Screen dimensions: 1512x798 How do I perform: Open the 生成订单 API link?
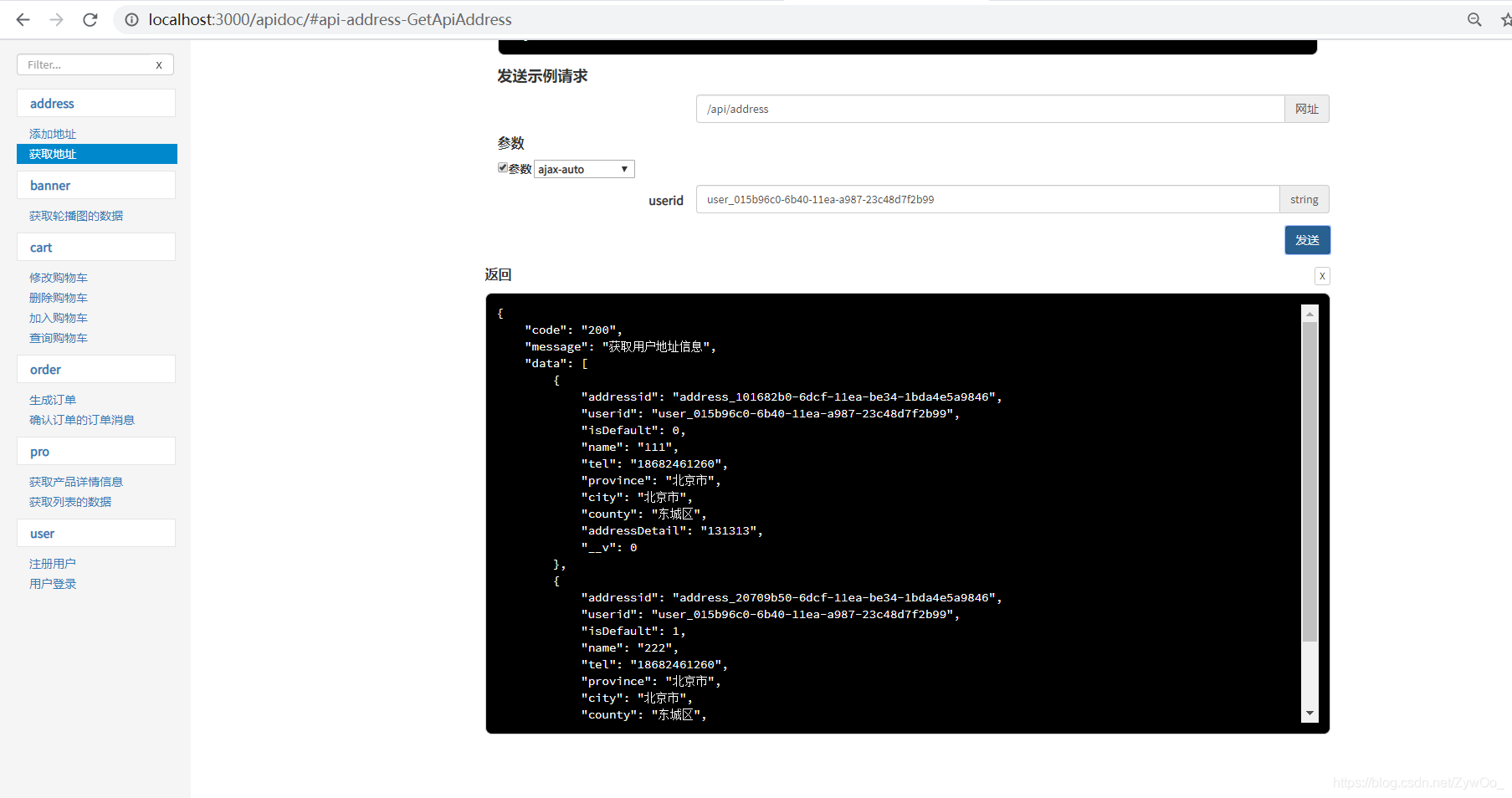(x=53, y=400)
